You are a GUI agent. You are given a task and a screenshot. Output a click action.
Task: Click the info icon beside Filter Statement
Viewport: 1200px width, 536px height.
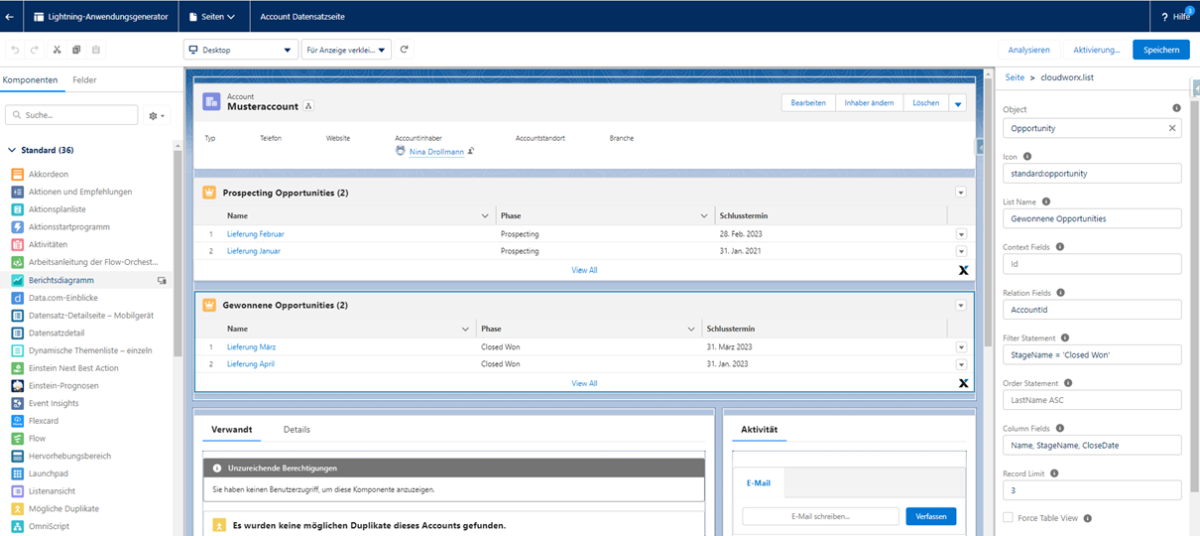tap(1064, 338)
